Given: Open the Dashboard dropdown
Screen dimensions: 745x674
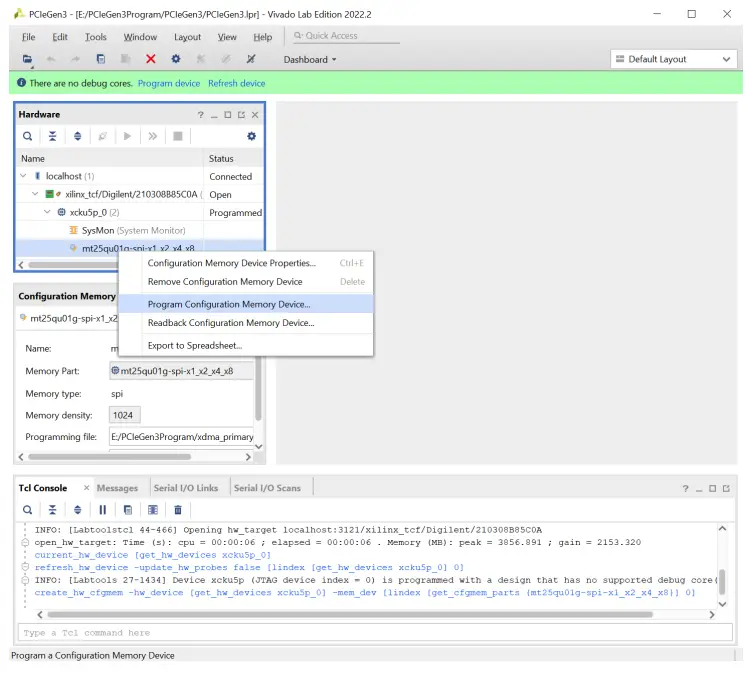Looking at the screenshot, I should pyautogui.click(x=310, y=60).
